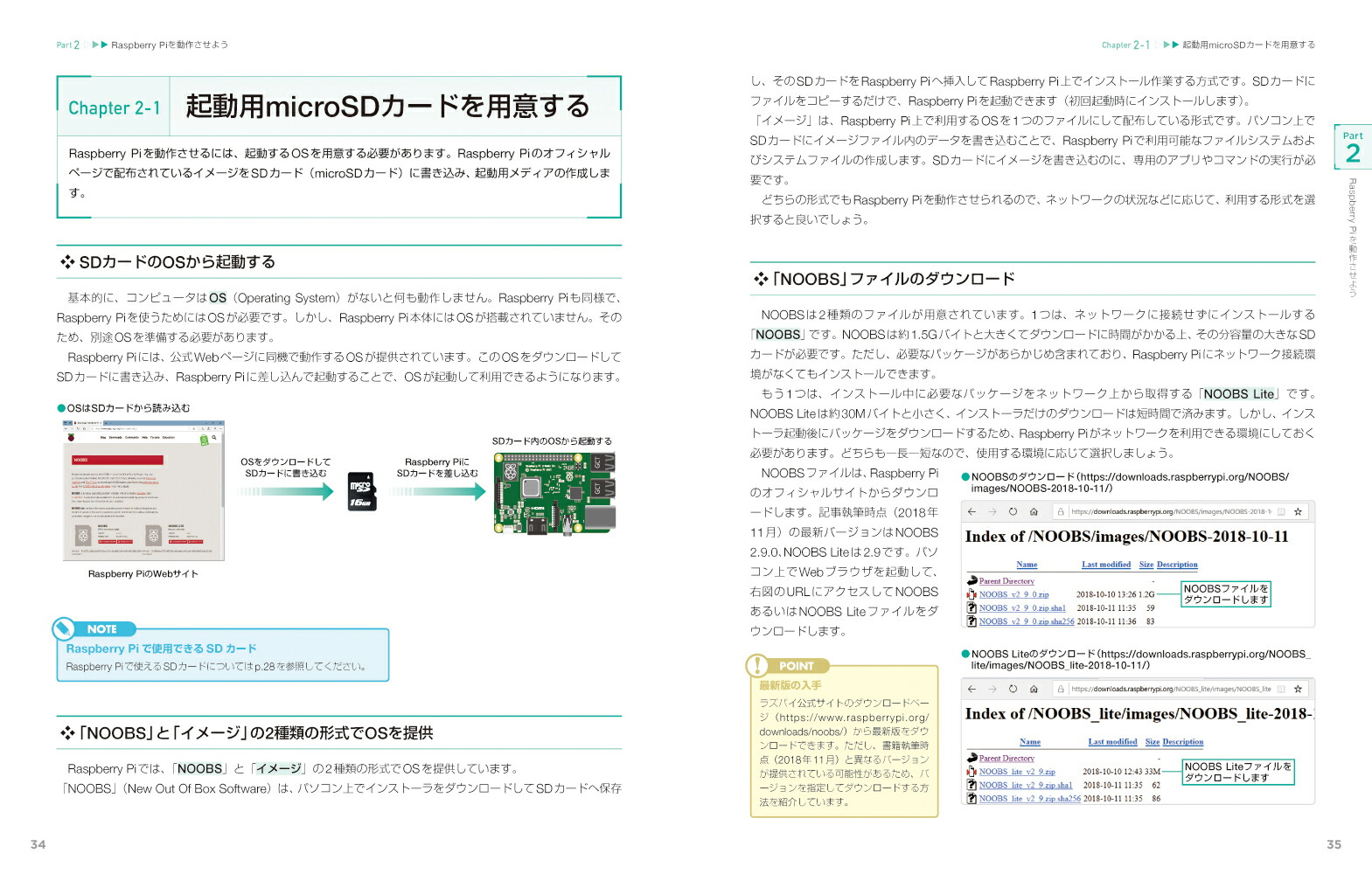This screenshot has width=1372, height=874.
Task: Click back arrow in NOOBS Lite browser
Action: [x=972, y=689]
